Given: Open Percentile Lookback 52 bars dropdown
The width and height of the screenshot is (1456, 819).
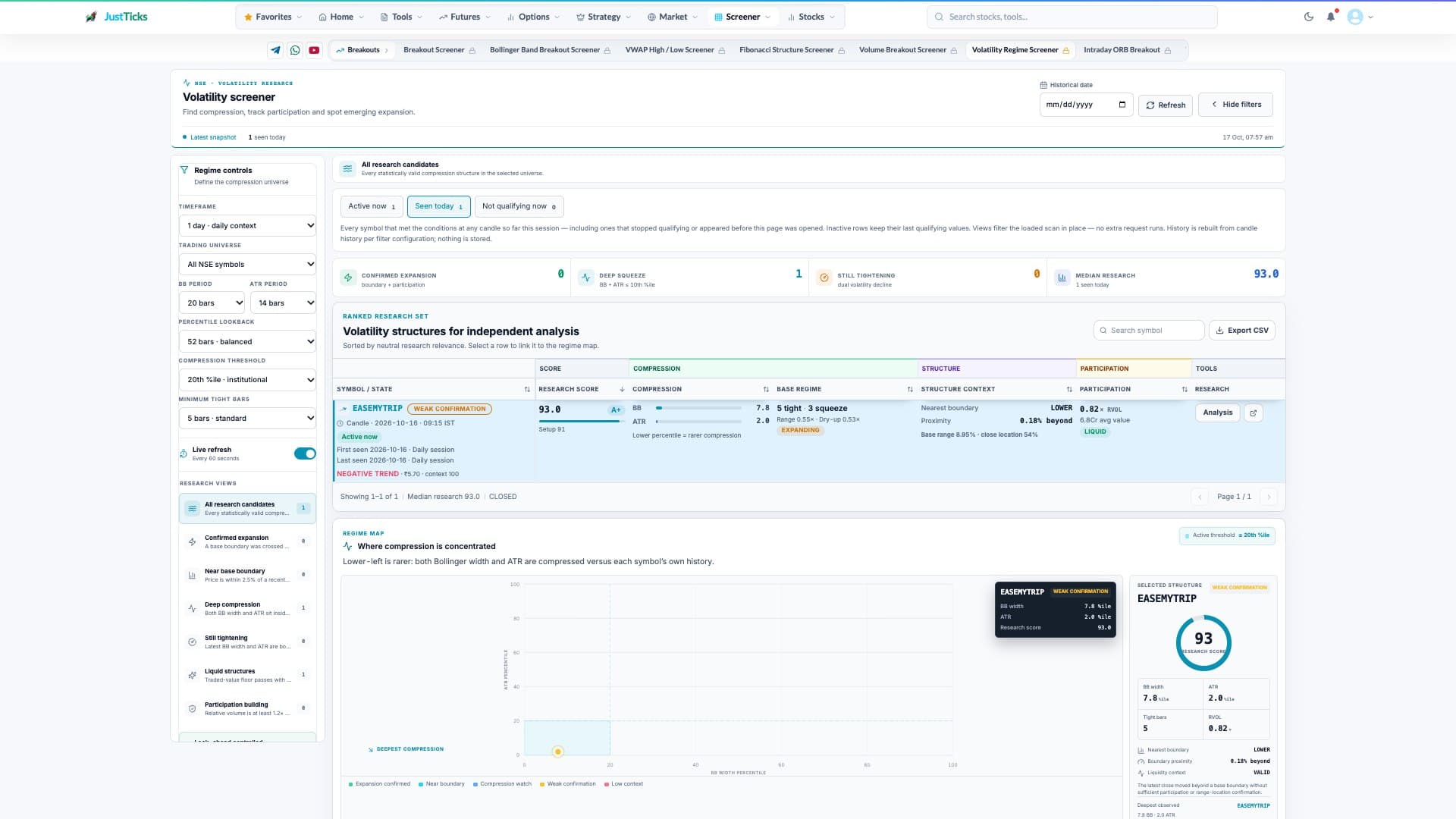Looking at the screenshot, I should coord(247,342).
